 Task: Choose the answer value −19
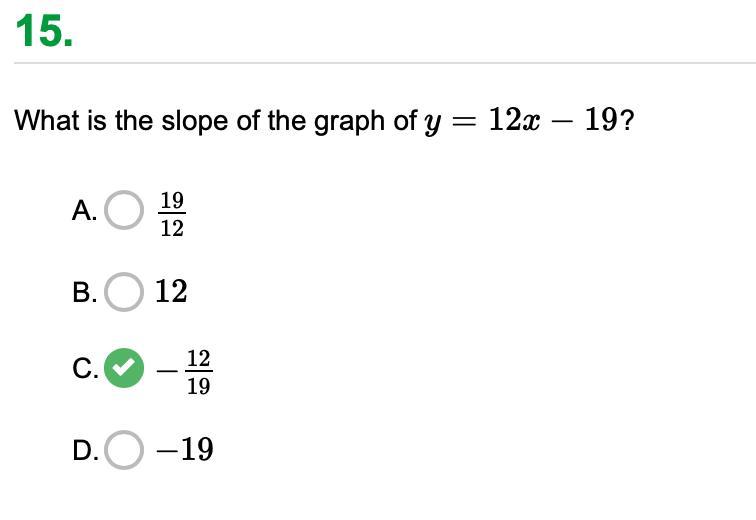tap(185, 450)
